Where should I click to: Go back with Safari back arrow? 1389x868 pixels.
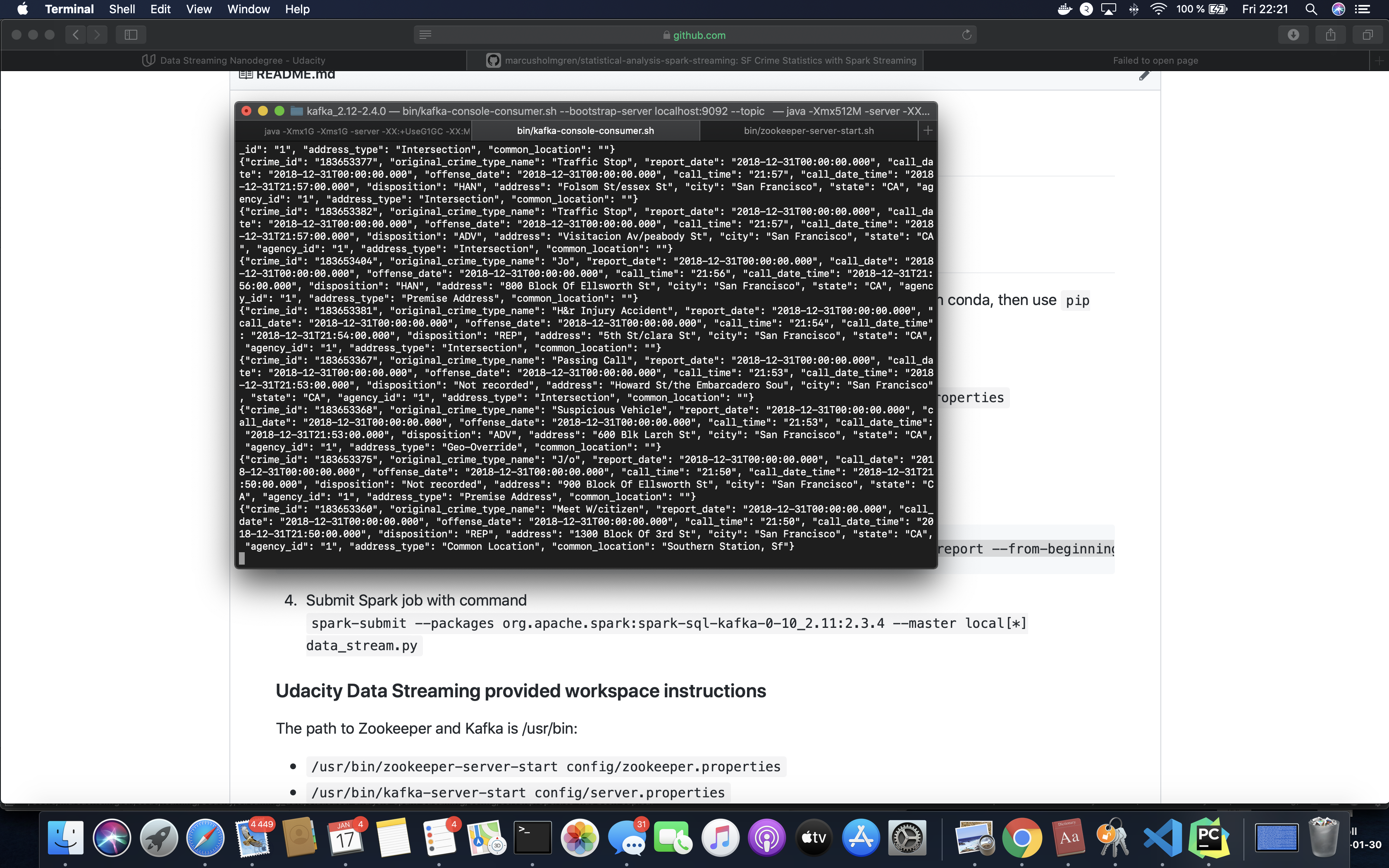point(76,35)
